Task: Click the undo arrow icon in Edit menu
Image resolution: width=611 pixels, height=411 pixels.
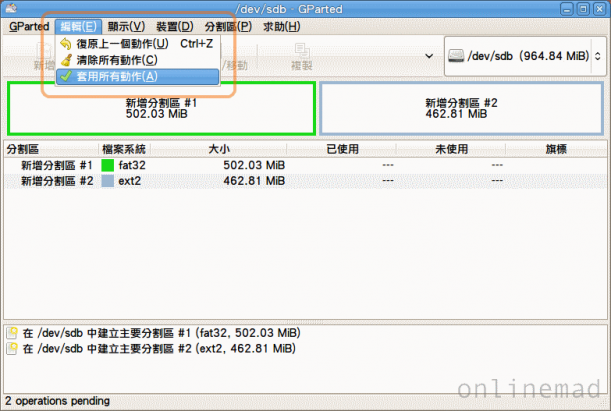Action: [x=66, y=44]
